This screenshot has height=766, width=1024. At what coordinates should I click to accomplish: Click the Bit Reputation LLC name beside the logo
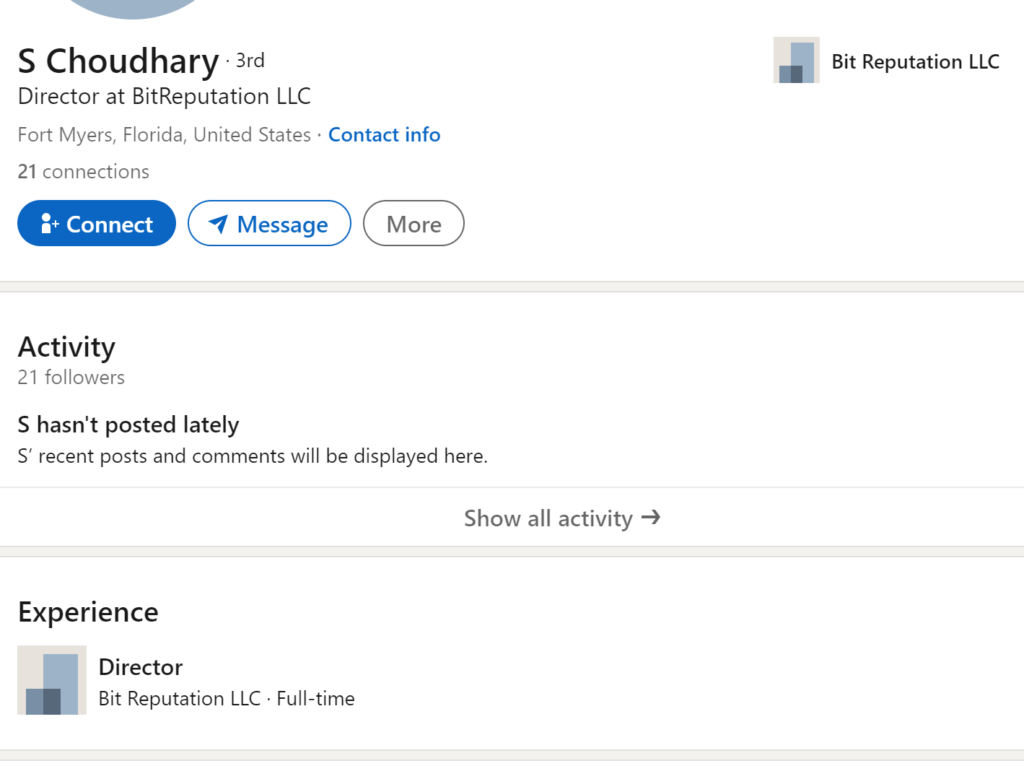click(x=915, y=62)
